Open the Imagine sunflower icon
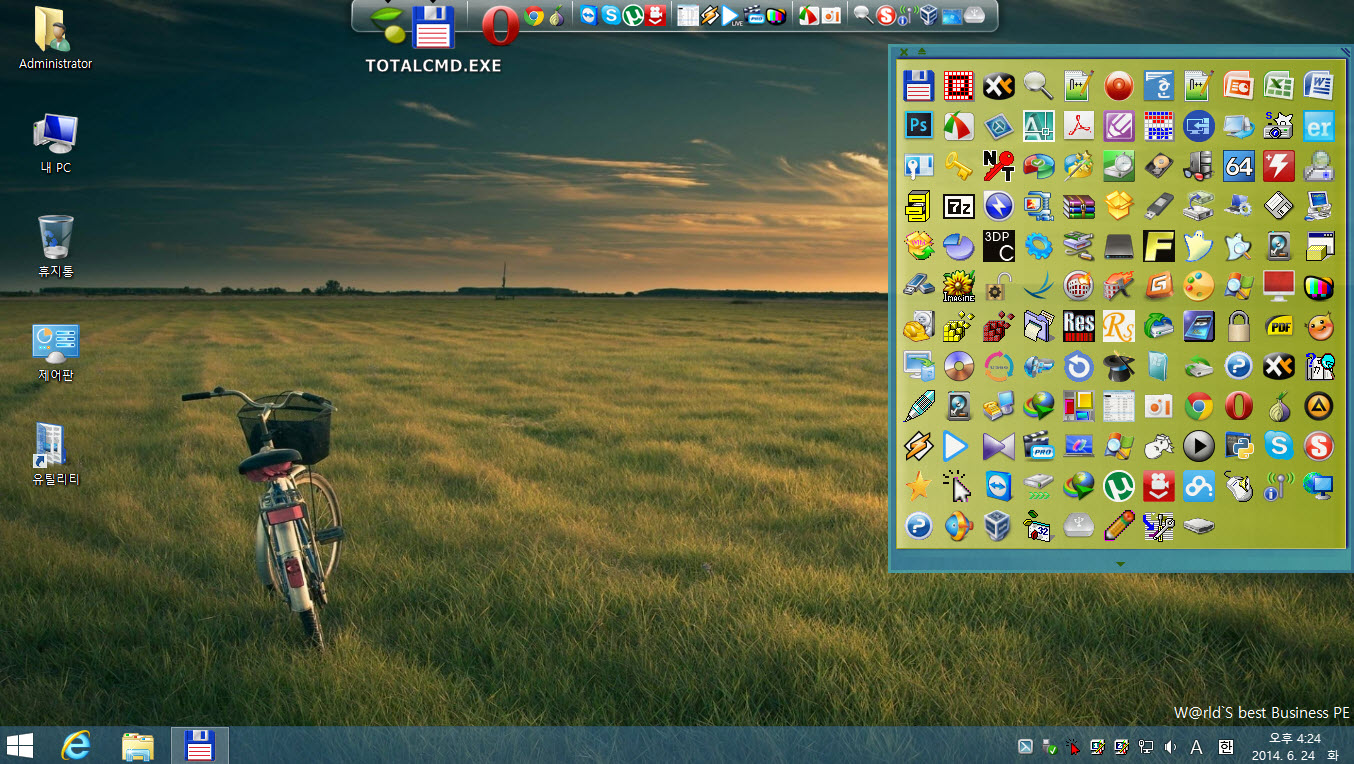 (x=958, y=286)
